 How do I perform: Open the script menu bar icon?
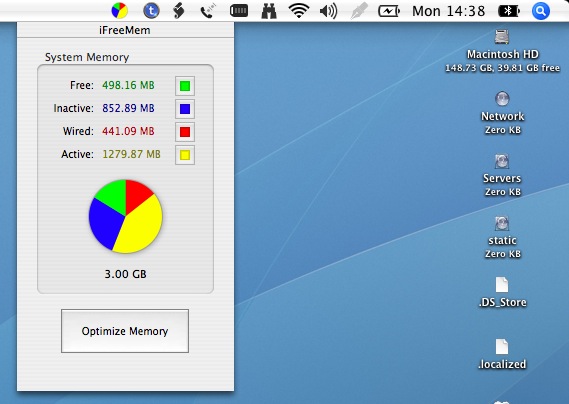pyautogui.click(x=178, y=11)
